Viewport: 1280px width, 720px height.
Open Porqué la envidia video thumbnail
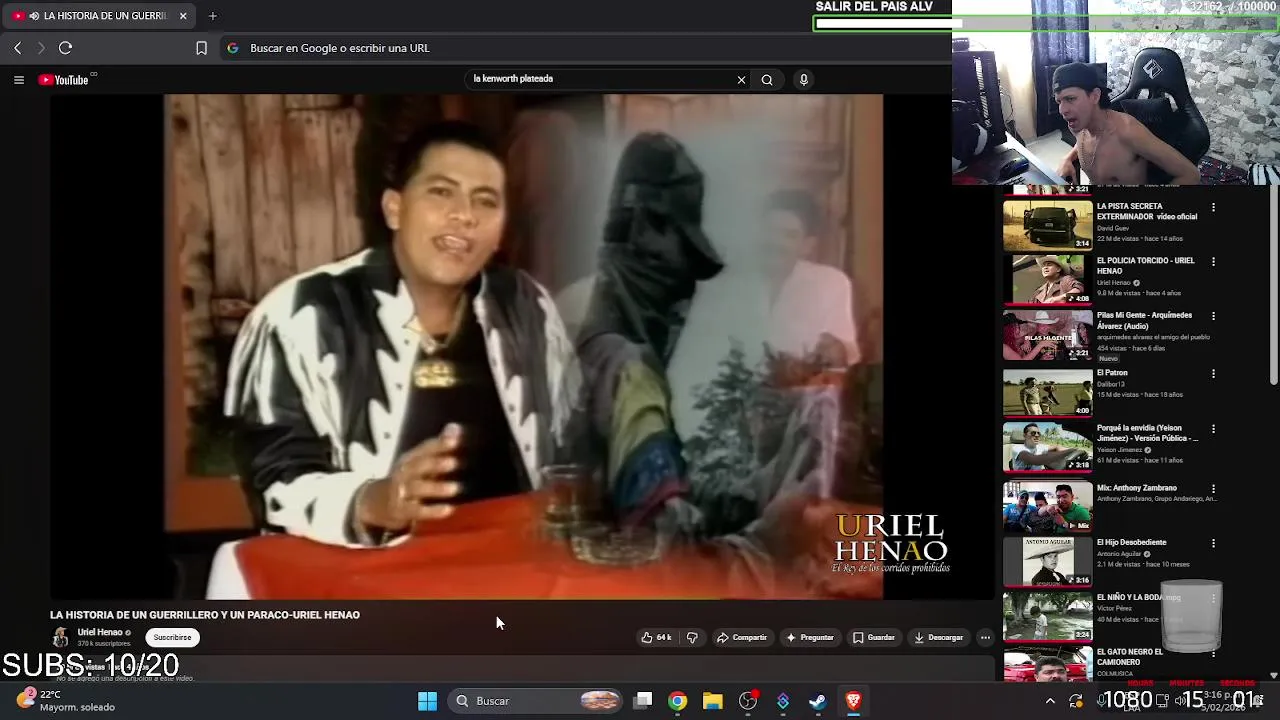(1048, 447)
